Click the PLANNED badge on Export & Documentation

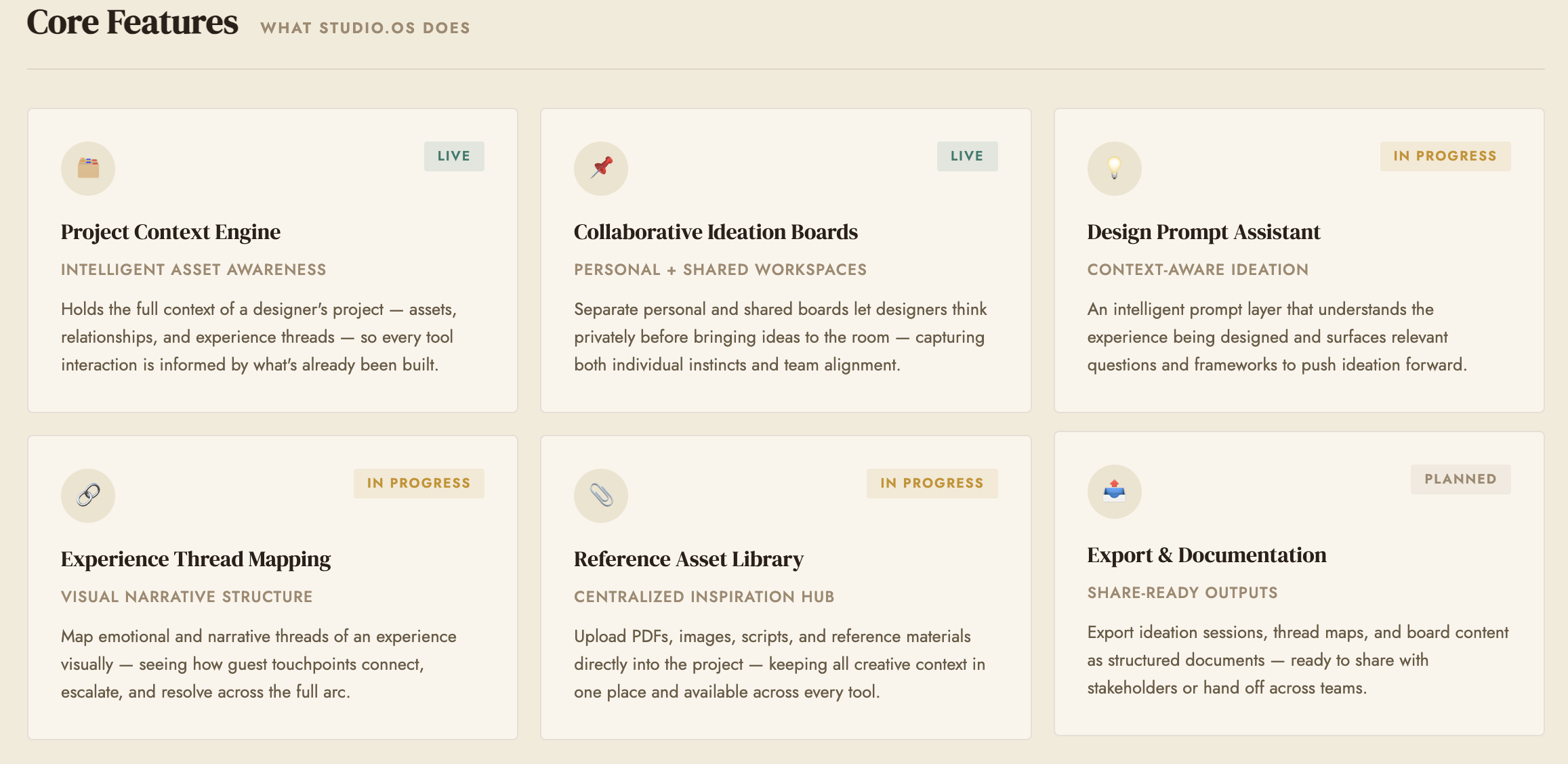pyautogui.click(x=1460, y=479)
